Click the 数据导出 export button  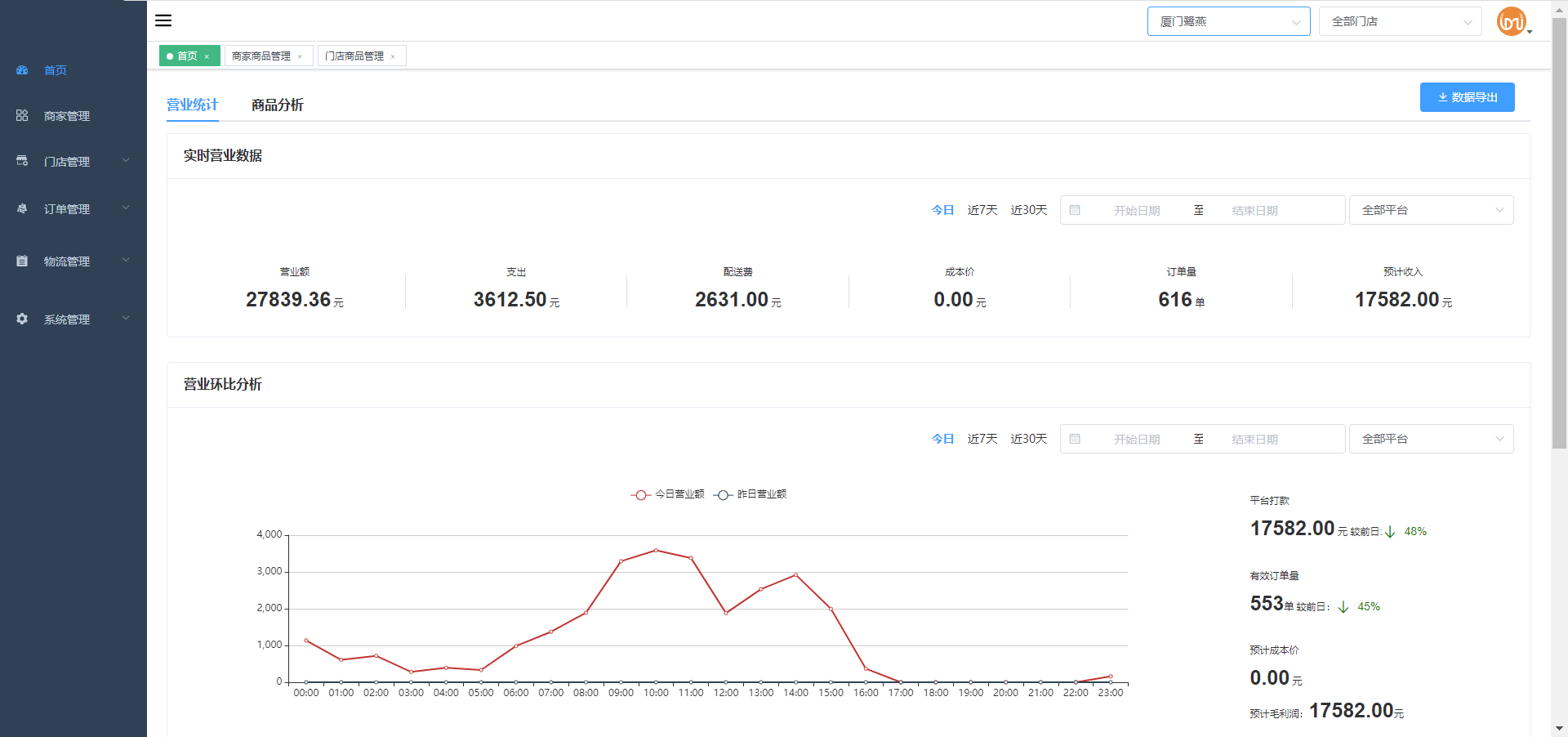point(1467,97)
